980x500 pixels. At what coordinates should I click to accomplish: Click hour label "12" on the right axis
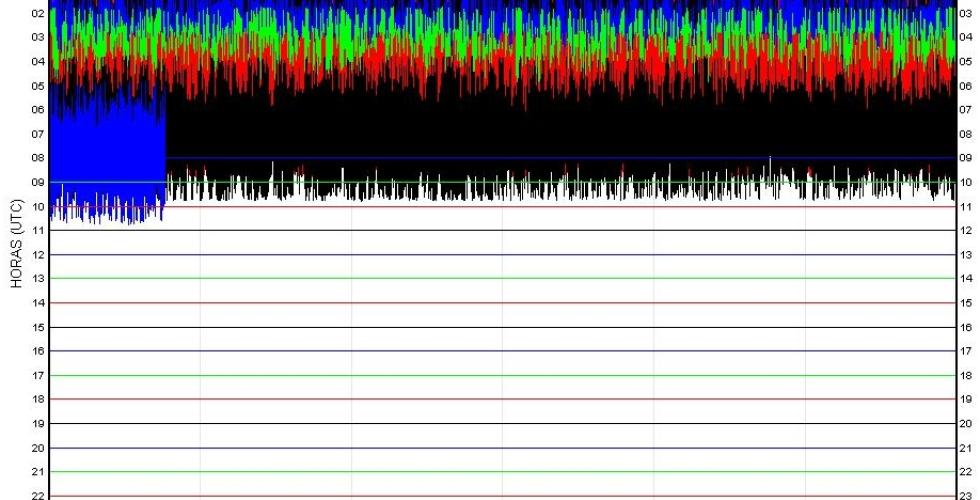pyautogui.click(x=966, y=231)
